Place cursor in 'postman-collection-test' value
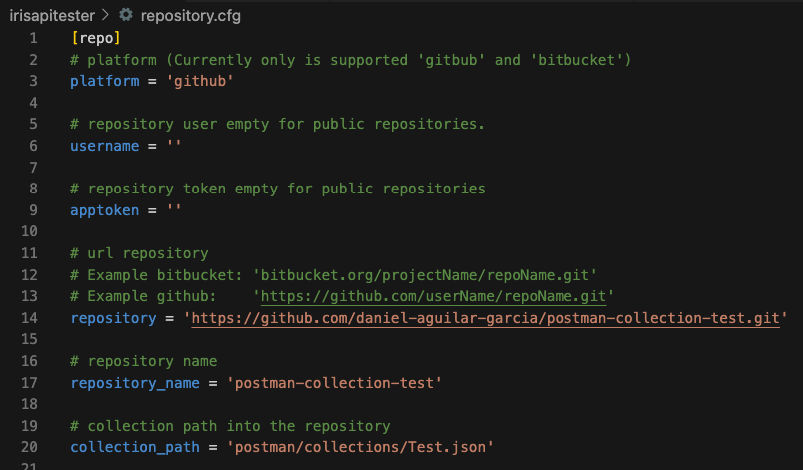 pyautogui.click(x=334, y=383)
